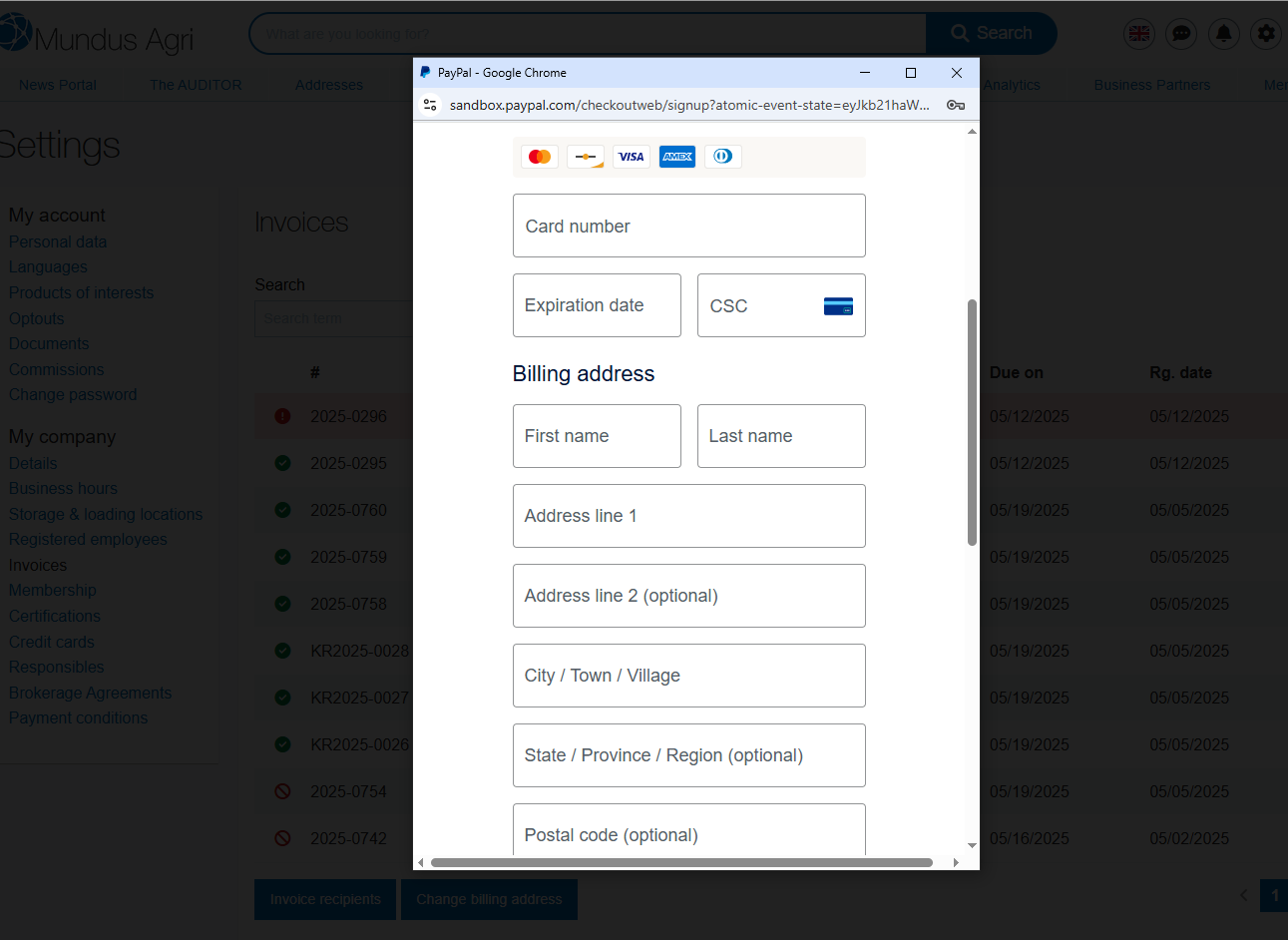Open Credit cards settings link

pos(52,642)
